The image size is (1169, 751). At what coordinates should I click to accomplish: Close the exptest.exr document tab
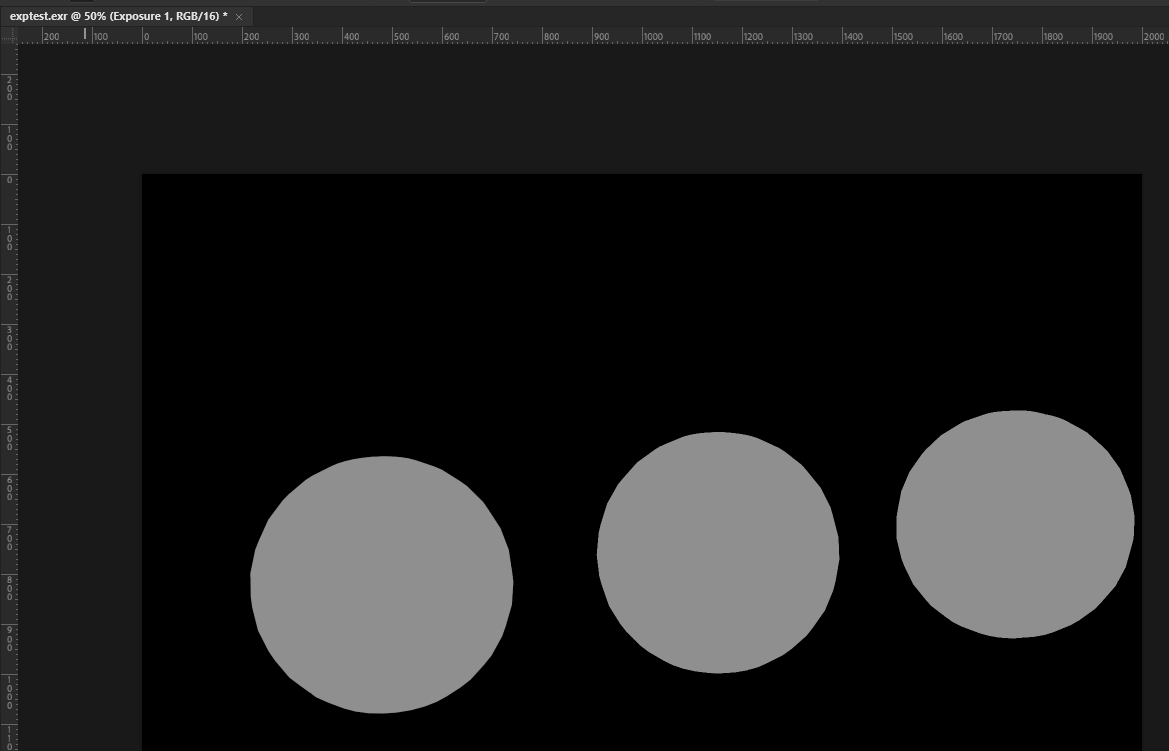(x=239, y=16)
